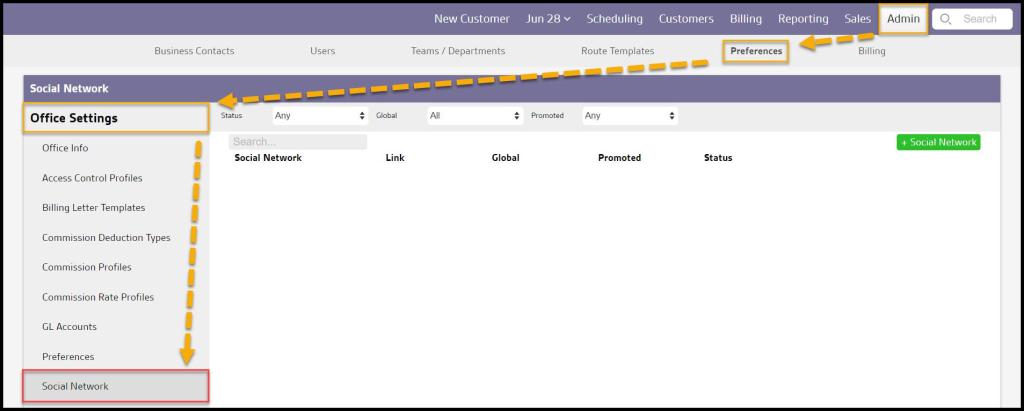
Task: Open the Route Templates tab
Action: (617, 51)
